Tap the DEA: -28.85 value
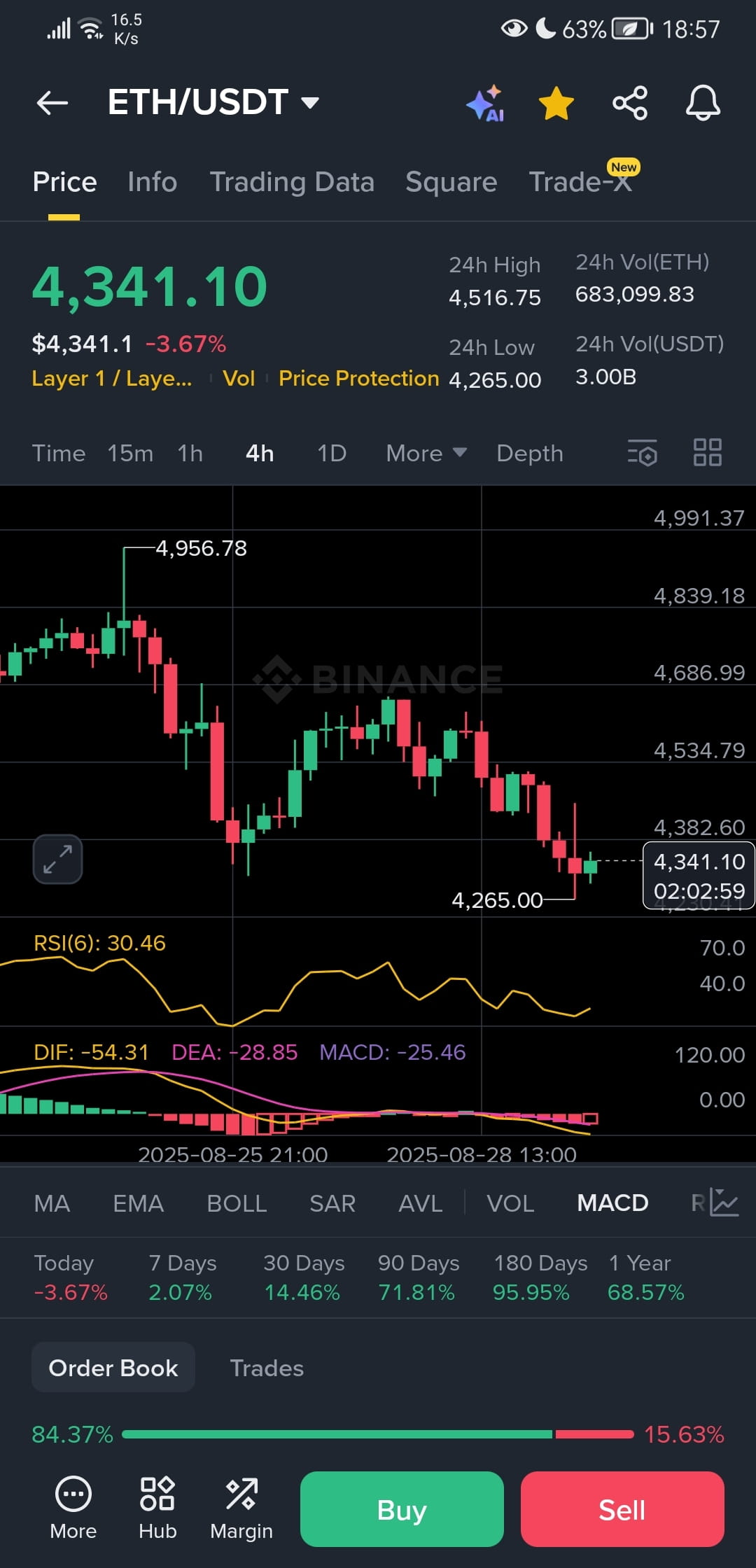 pos(234,1052)
